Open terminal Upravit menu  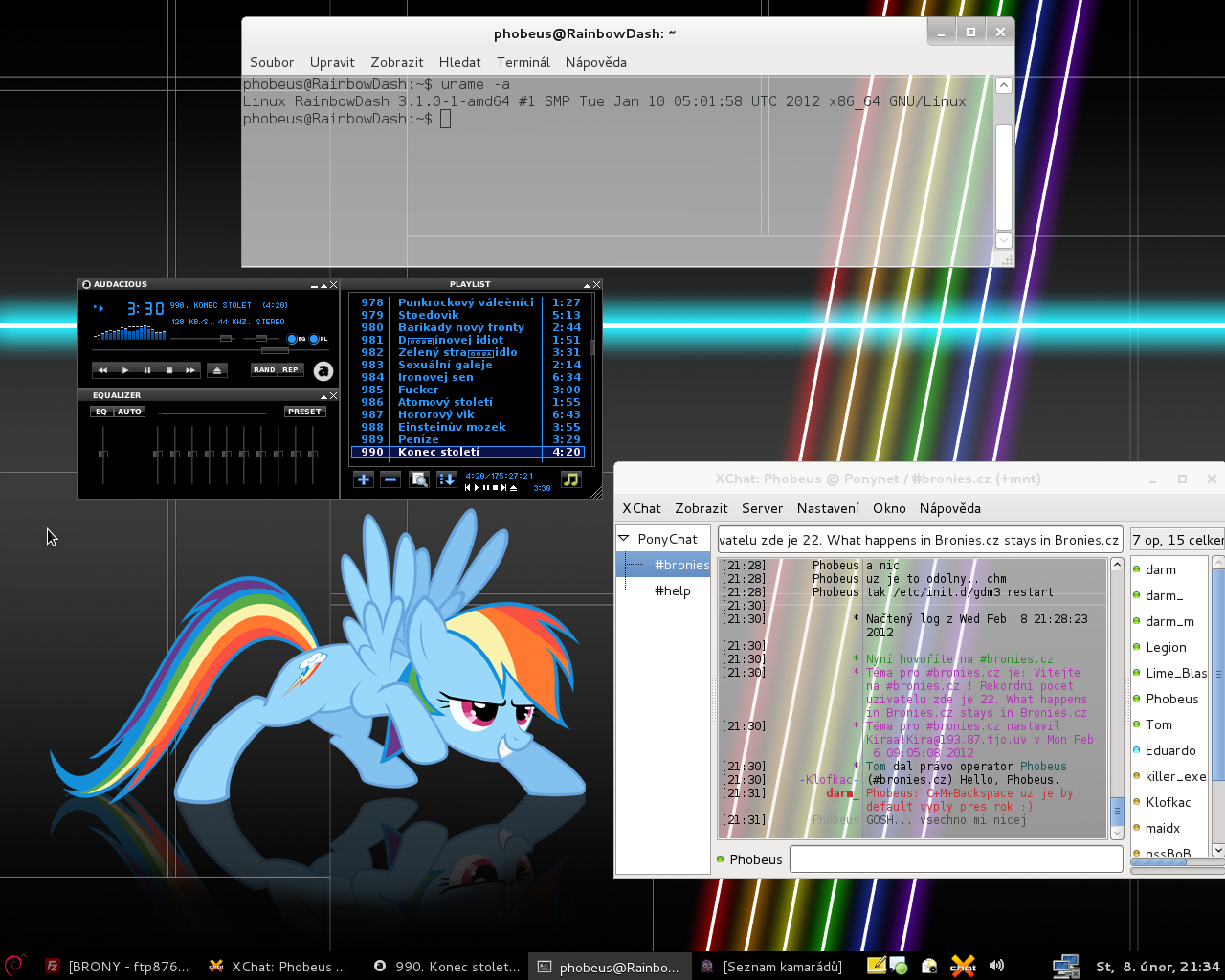click(332, 62)
